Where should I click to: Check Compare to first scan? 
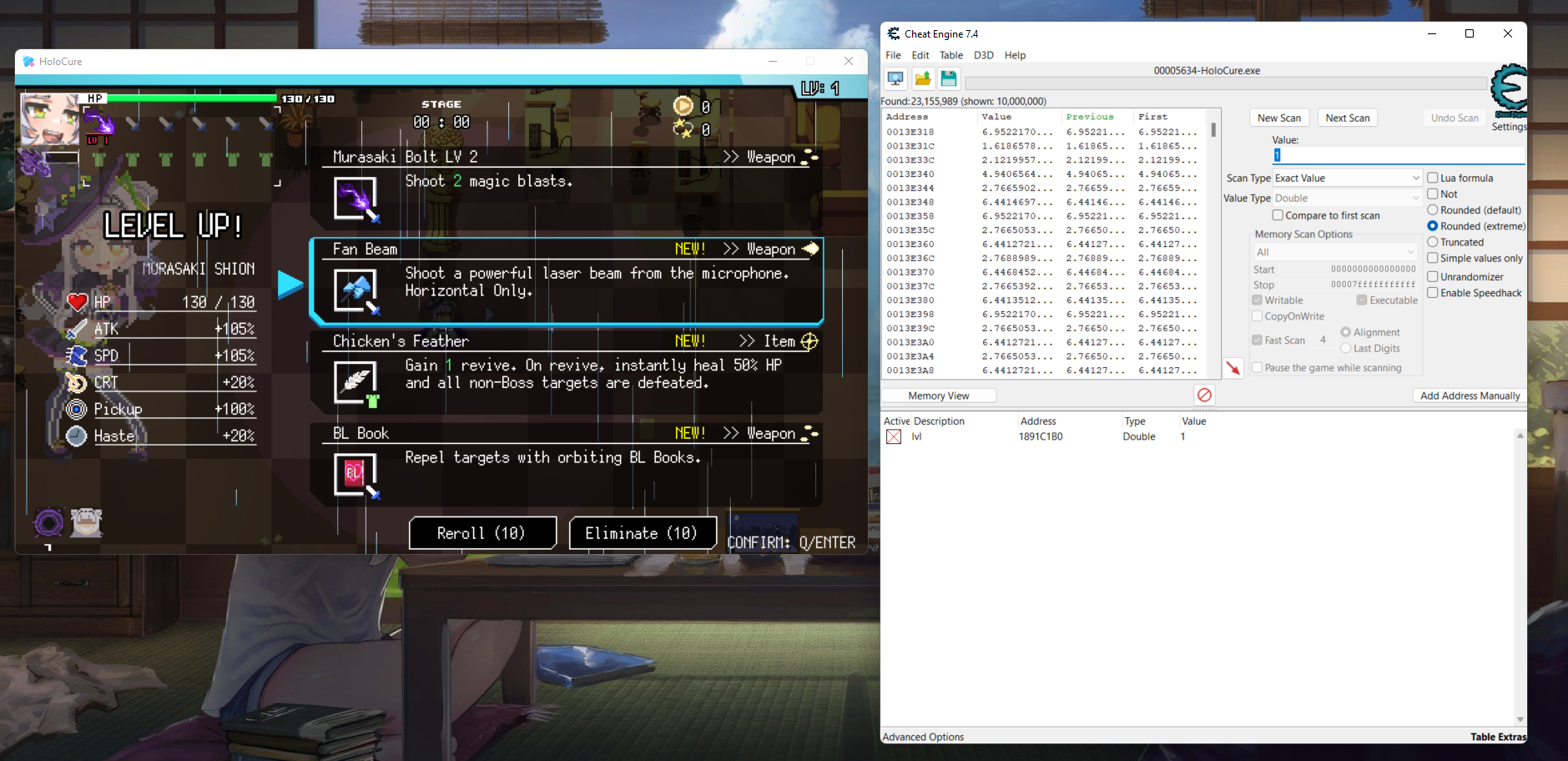[x=1278, y=215]
